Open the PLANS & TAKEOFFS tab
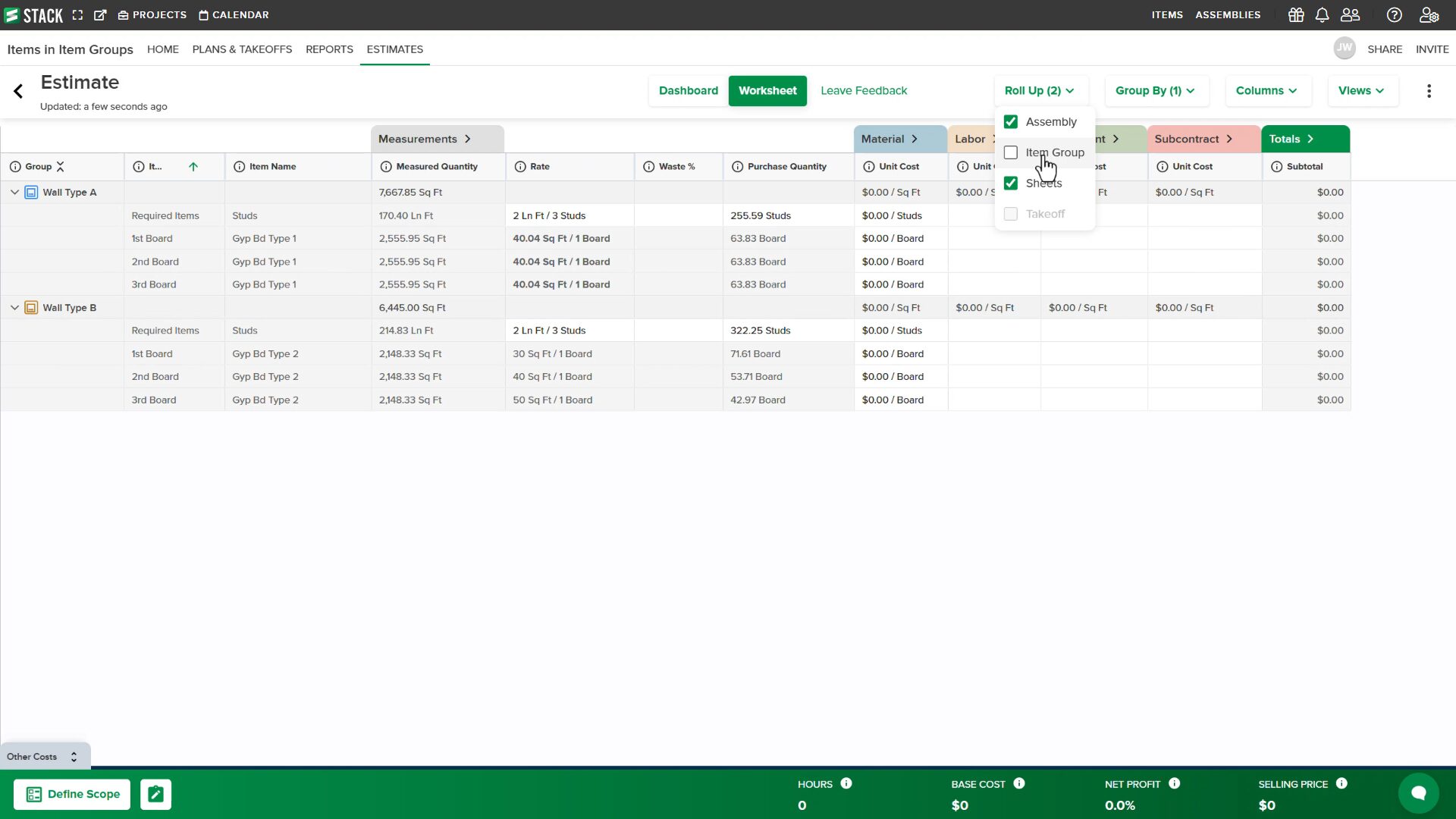 point(242,49)
